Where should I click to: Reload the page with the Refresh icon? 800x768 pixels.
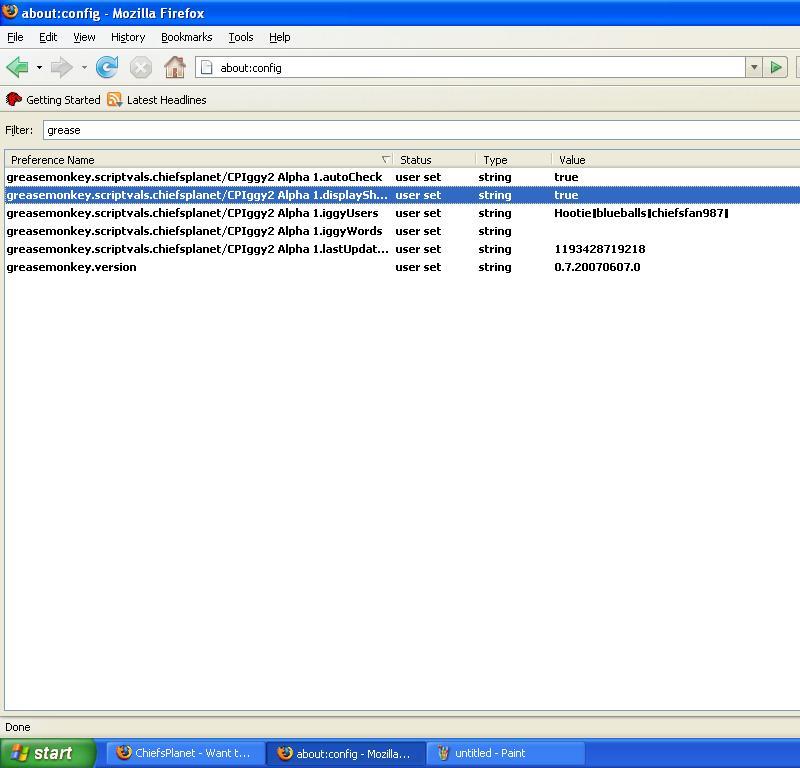tap(107, 67)
